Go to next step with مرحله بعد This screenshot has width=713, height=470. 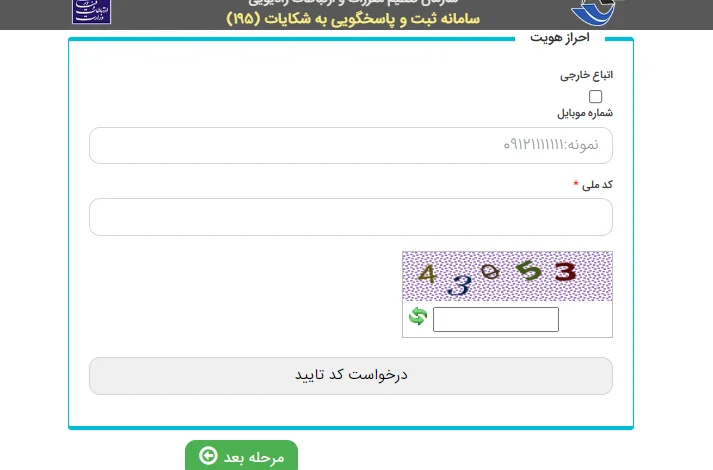[241, 455]
